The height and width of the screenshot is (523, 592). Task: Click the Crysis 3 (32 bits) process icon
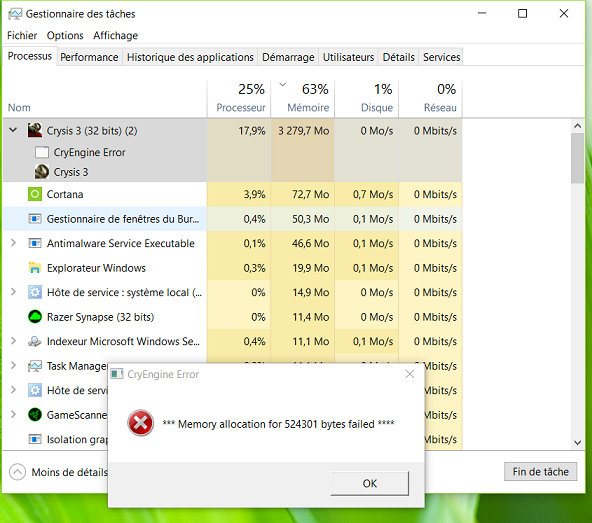pyautogui.click(x=35, y=130)
